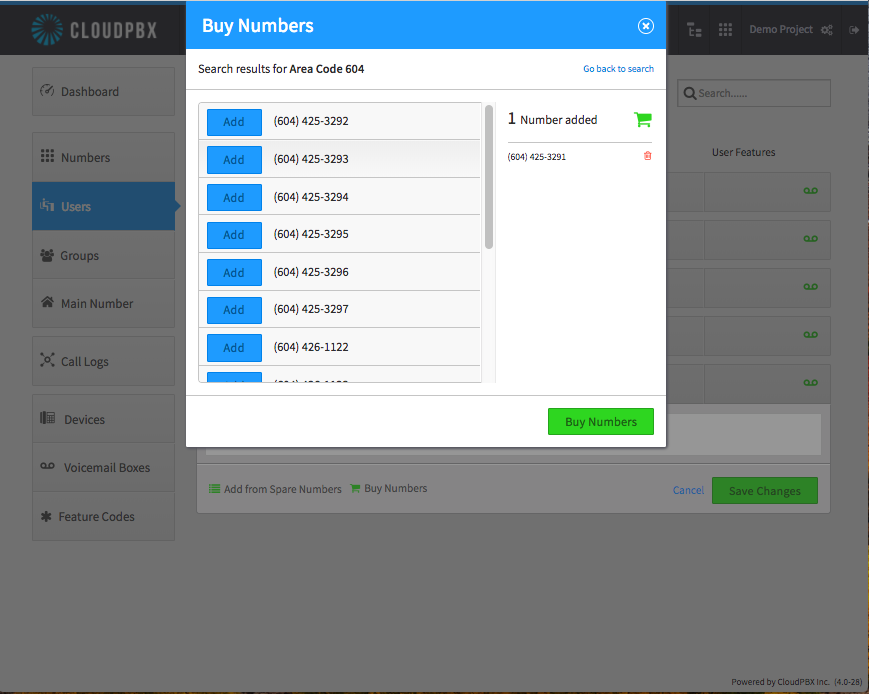Select Voicemail Boxes in sidebar
This screenshot has height=694, width=869.
coord(104,467)
